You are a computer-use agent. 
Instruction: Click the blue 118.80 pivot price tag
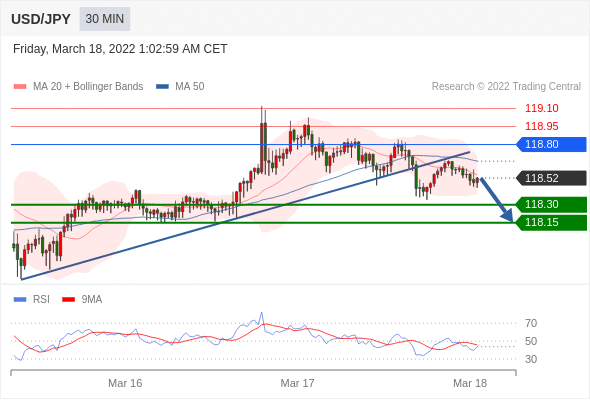[x=552, y=144]
